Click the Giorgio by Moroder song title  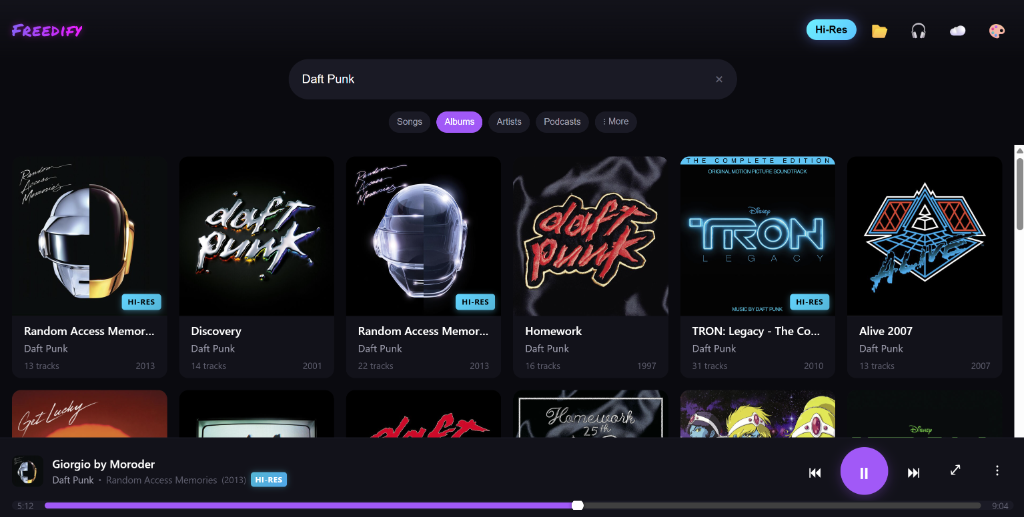[x=104, y=464]
